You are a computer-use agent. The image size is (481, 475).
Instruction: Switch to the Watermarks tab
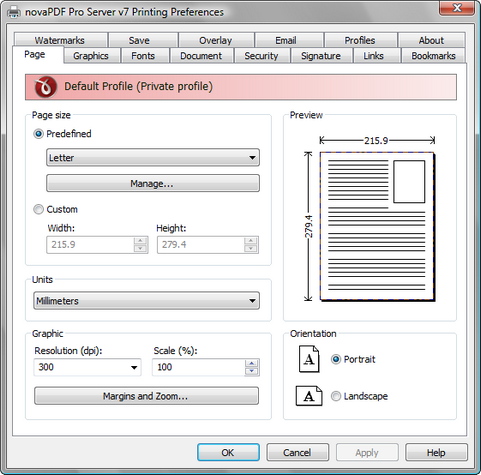tap(60, 40)
